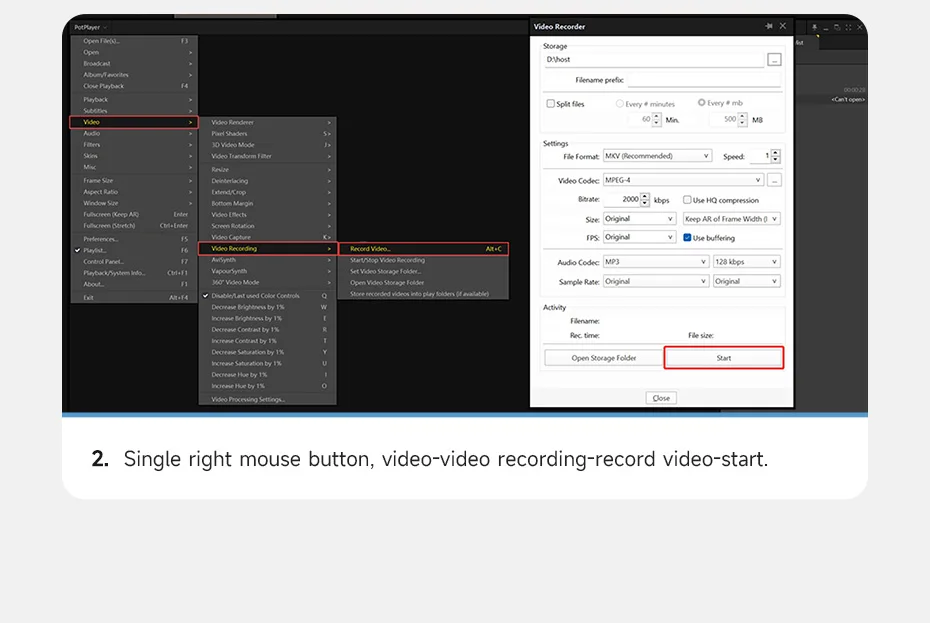Open the Size dropdown

click(639, 219)
